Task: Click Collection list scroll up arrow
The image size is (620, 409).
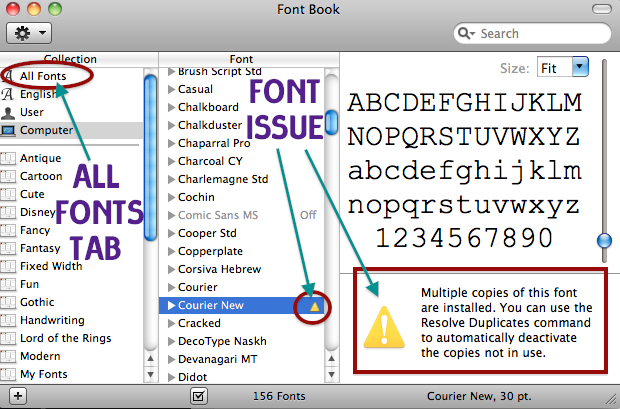Action: (x=150, y=358)
